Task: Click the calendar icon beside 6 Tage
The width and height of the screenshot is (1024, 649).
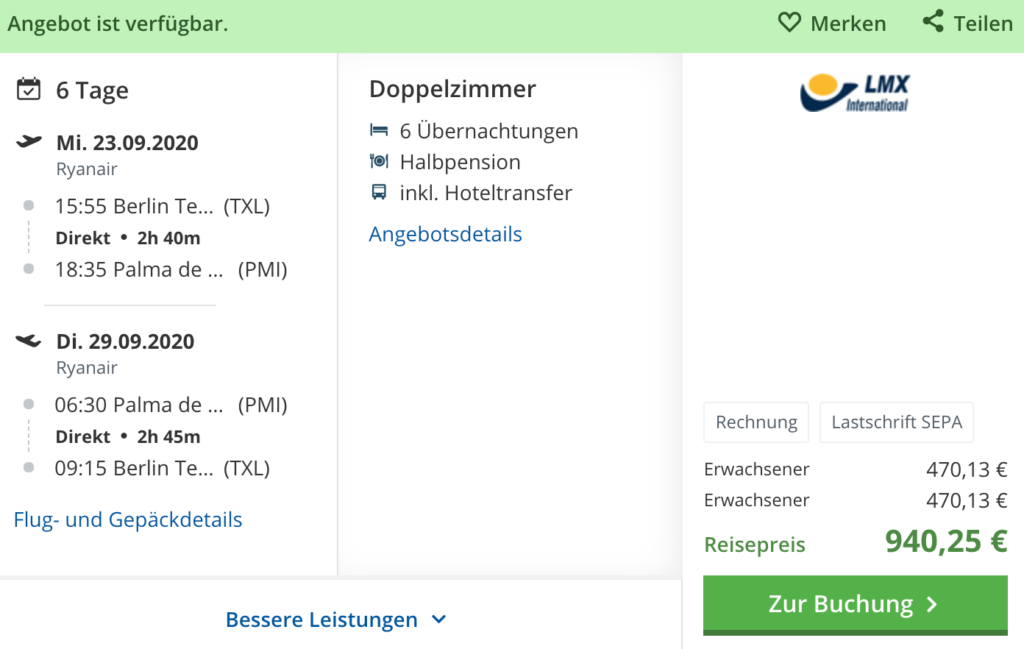Action: click(x=29, y=89)
